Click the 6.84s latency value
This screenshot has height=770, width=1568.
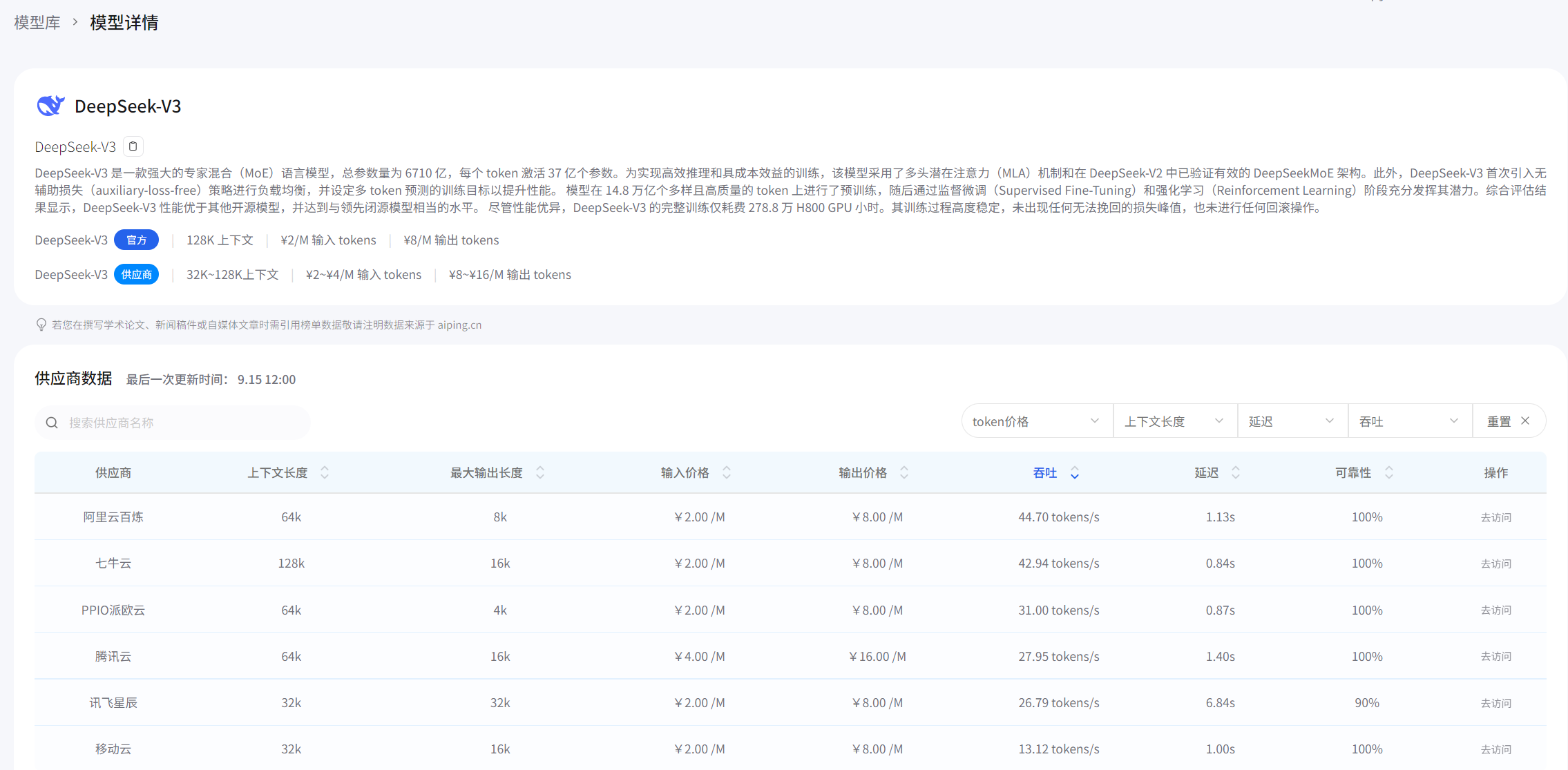(1221, 702)
